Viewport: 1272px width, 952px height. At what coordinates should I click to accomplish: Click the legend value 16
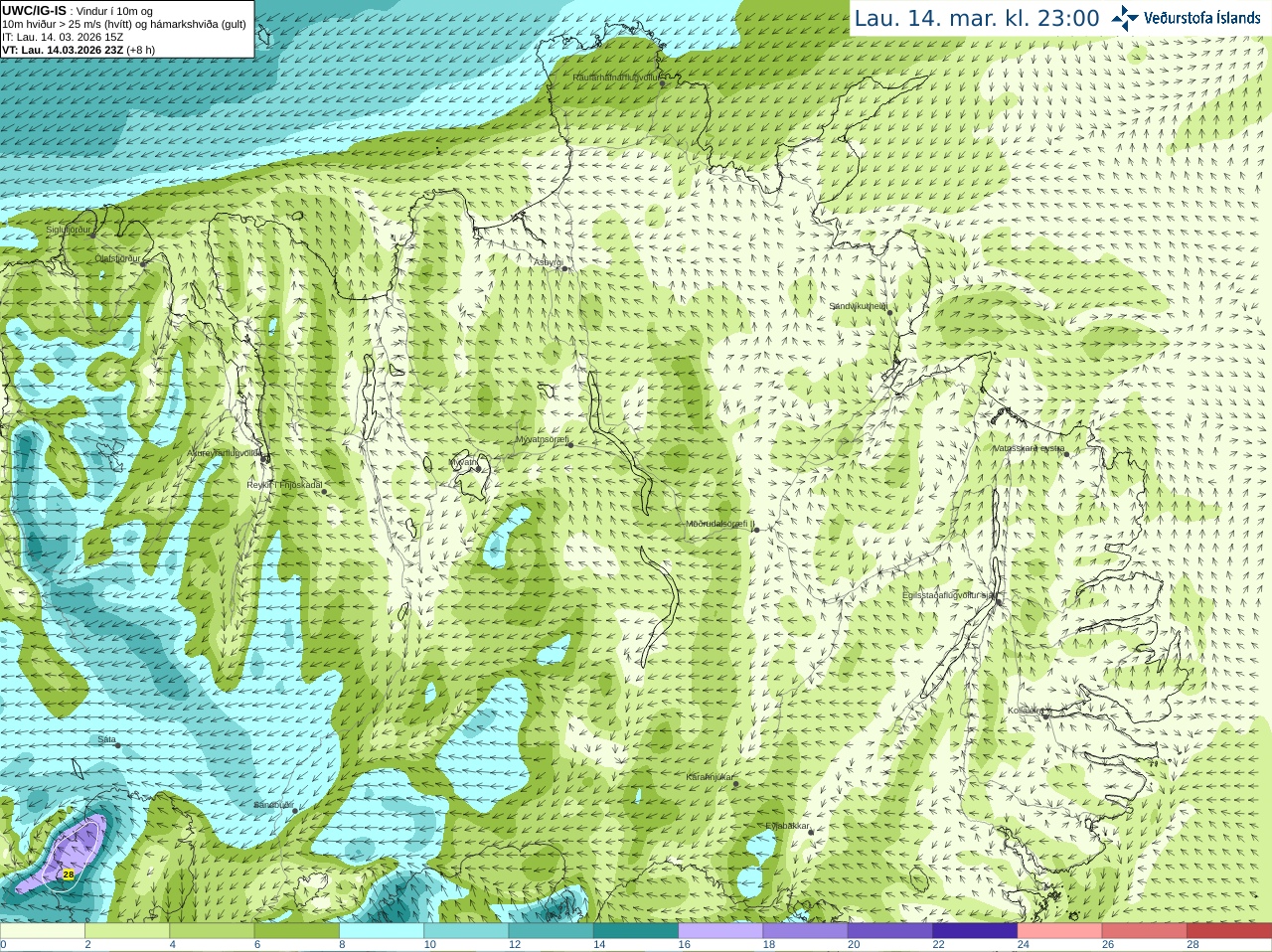pos(684,945)
